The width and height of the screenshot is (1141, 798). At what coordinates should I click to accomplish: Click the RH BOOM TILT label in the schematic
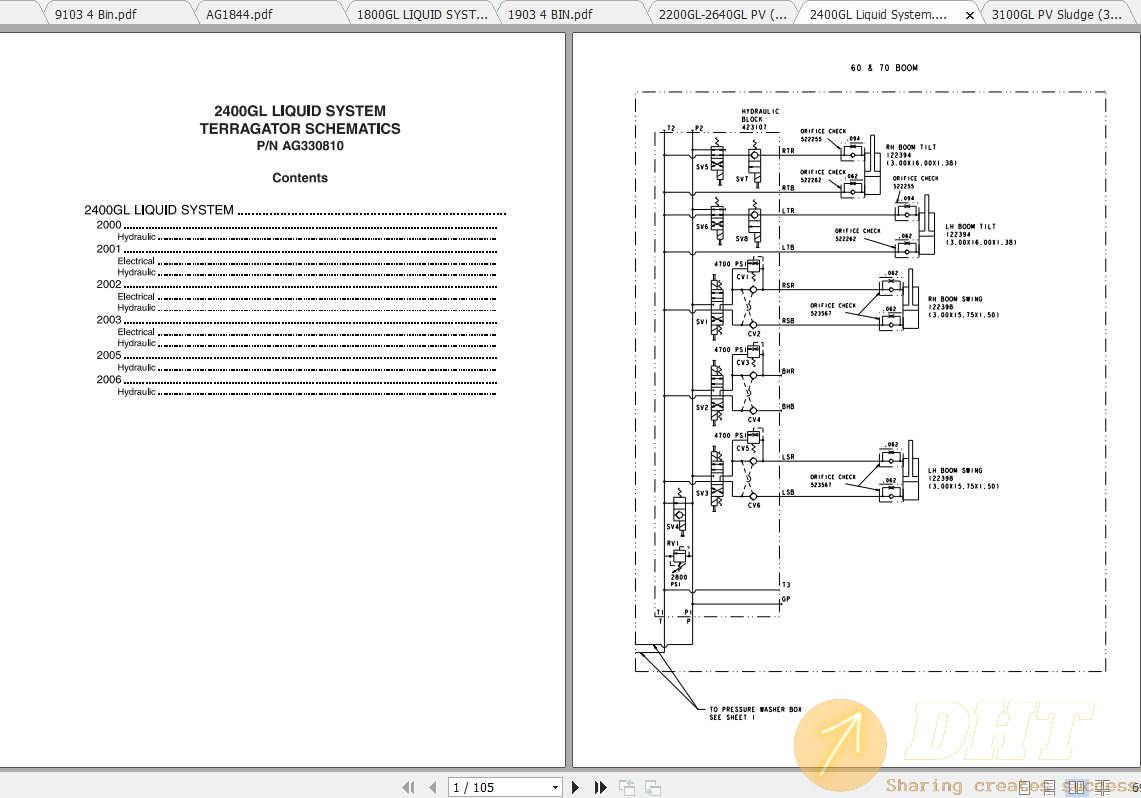tap(911, 147)
